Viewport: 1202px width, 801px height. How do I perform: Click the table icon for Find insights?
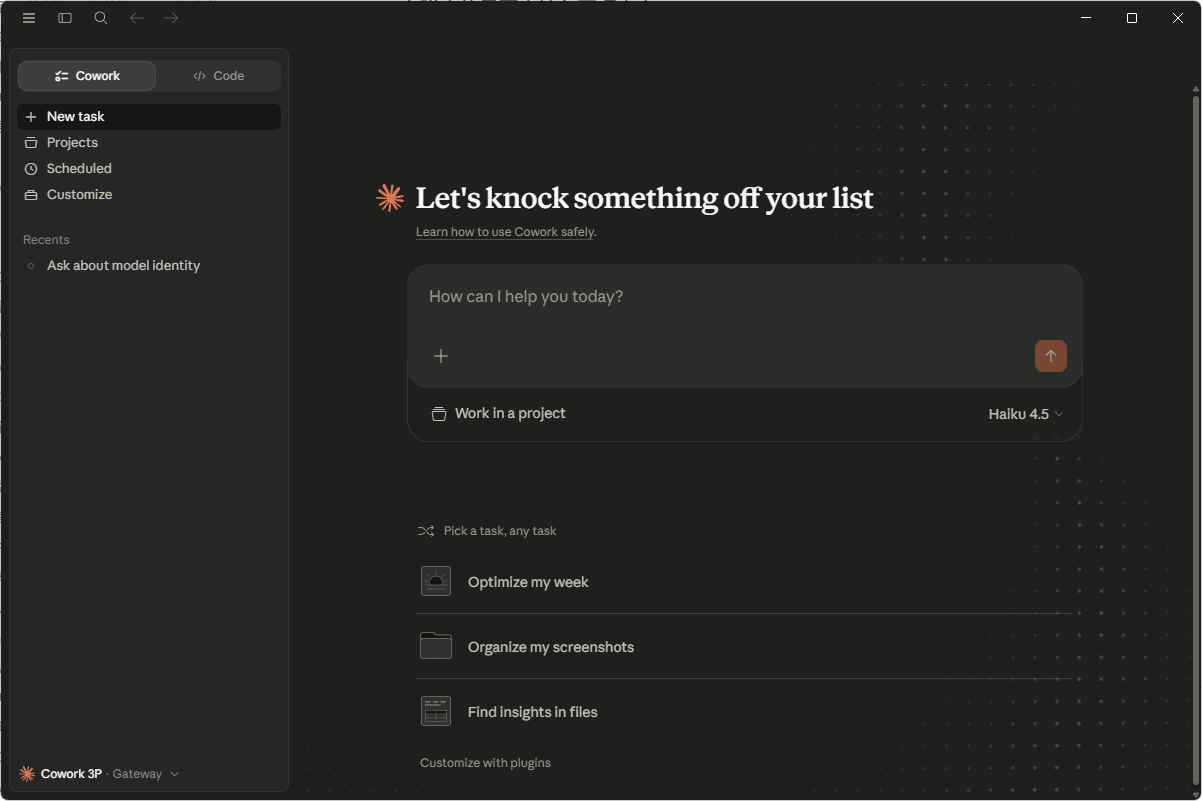(436, 712)
